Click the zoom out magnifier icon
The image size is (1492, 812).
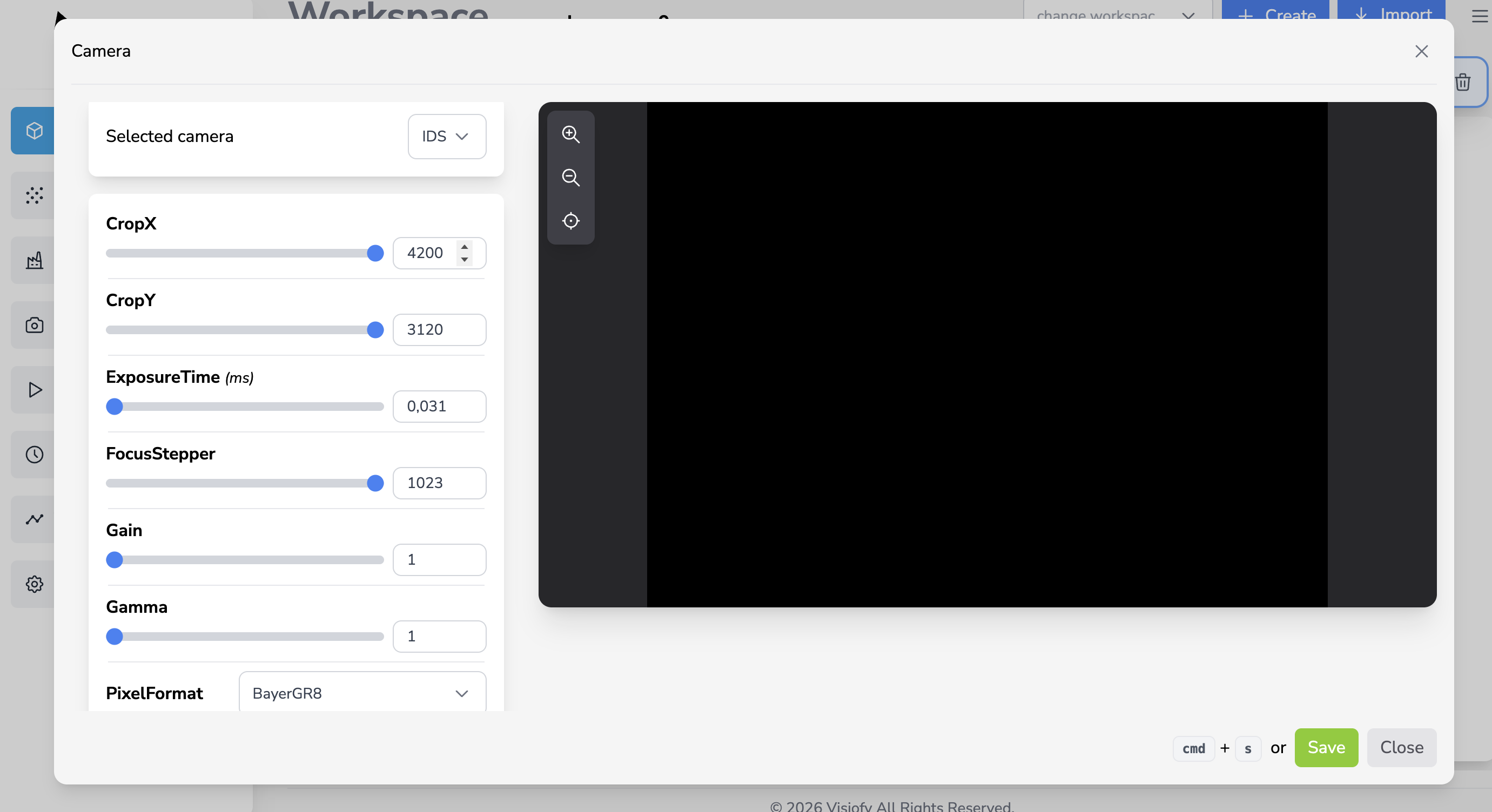coord(570,177)
